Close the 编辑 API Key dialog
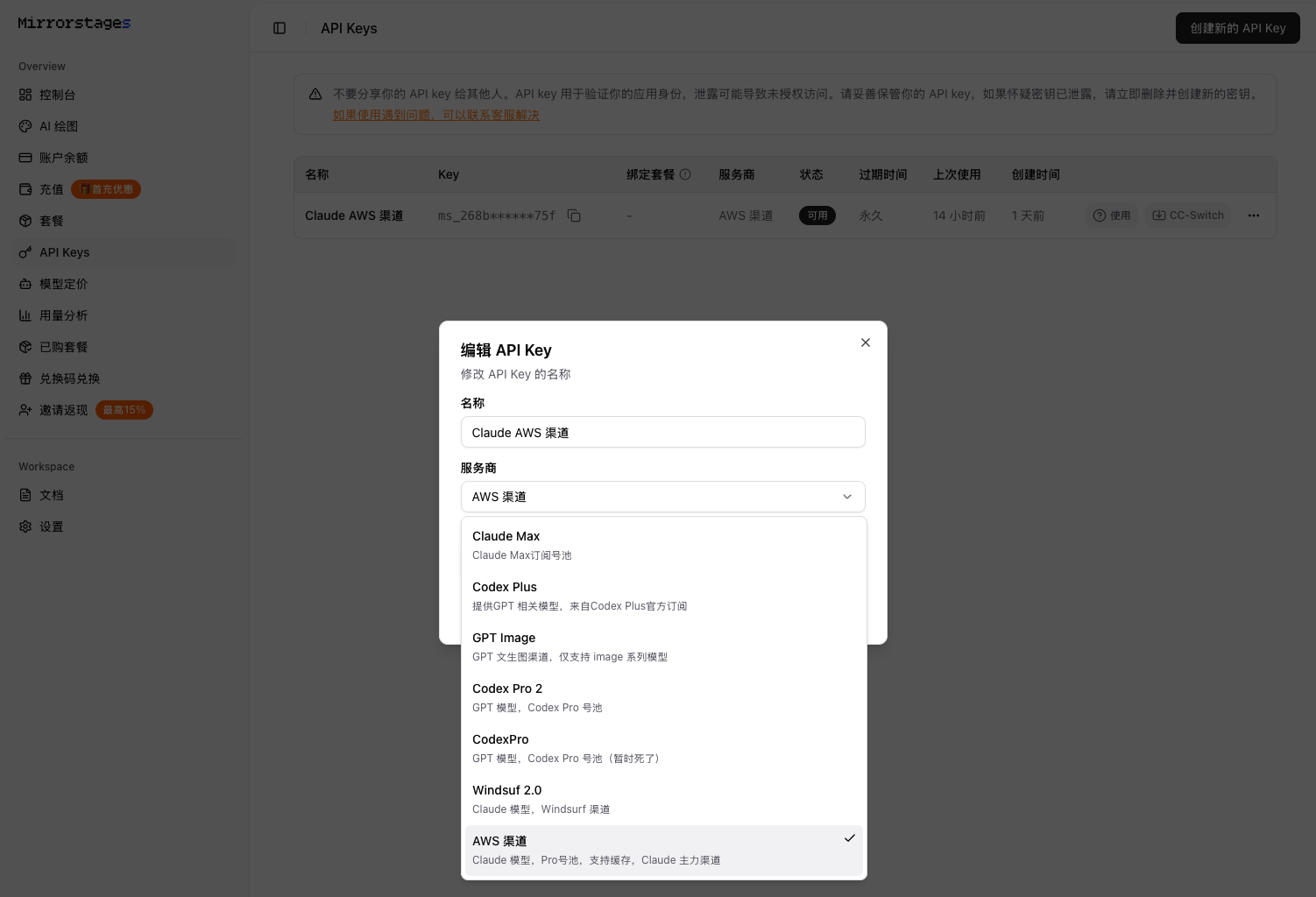The height and width of the screenshot is (897, 1316). click(866, 343)
